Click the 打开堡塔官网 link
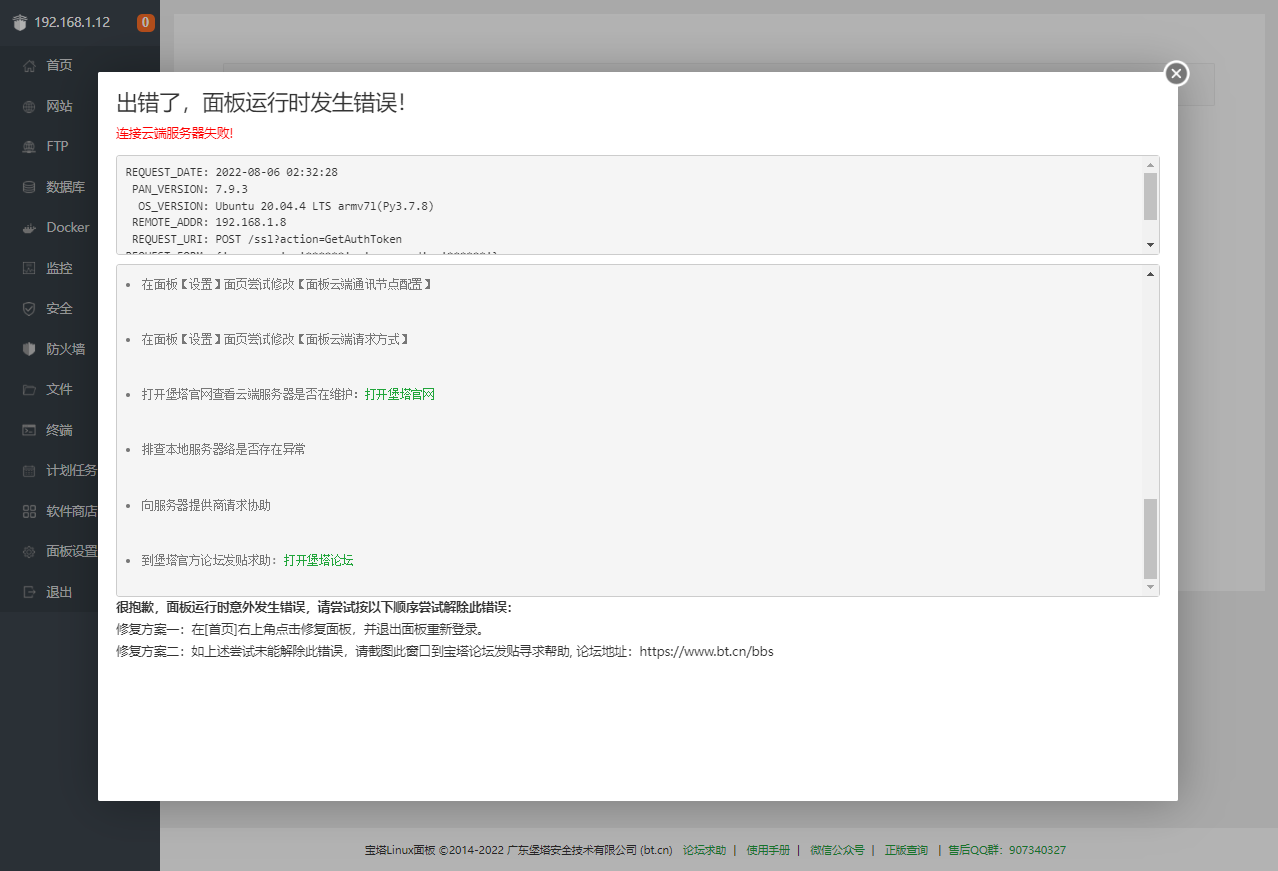1278x871 pixels. pos(400,394)
